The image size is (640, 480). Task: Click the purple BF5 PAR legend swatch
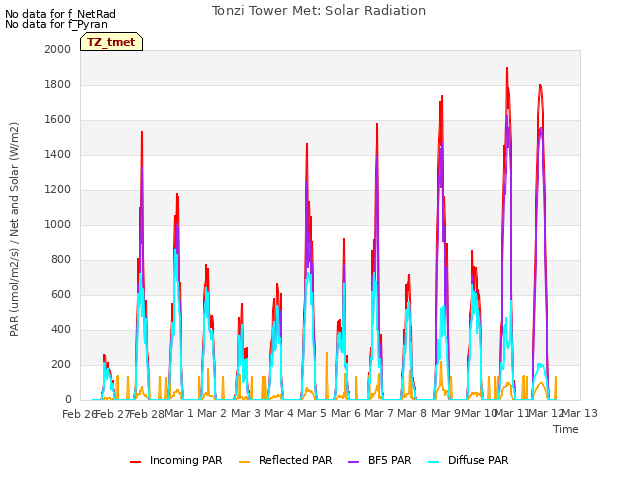(x=353, y=461)
